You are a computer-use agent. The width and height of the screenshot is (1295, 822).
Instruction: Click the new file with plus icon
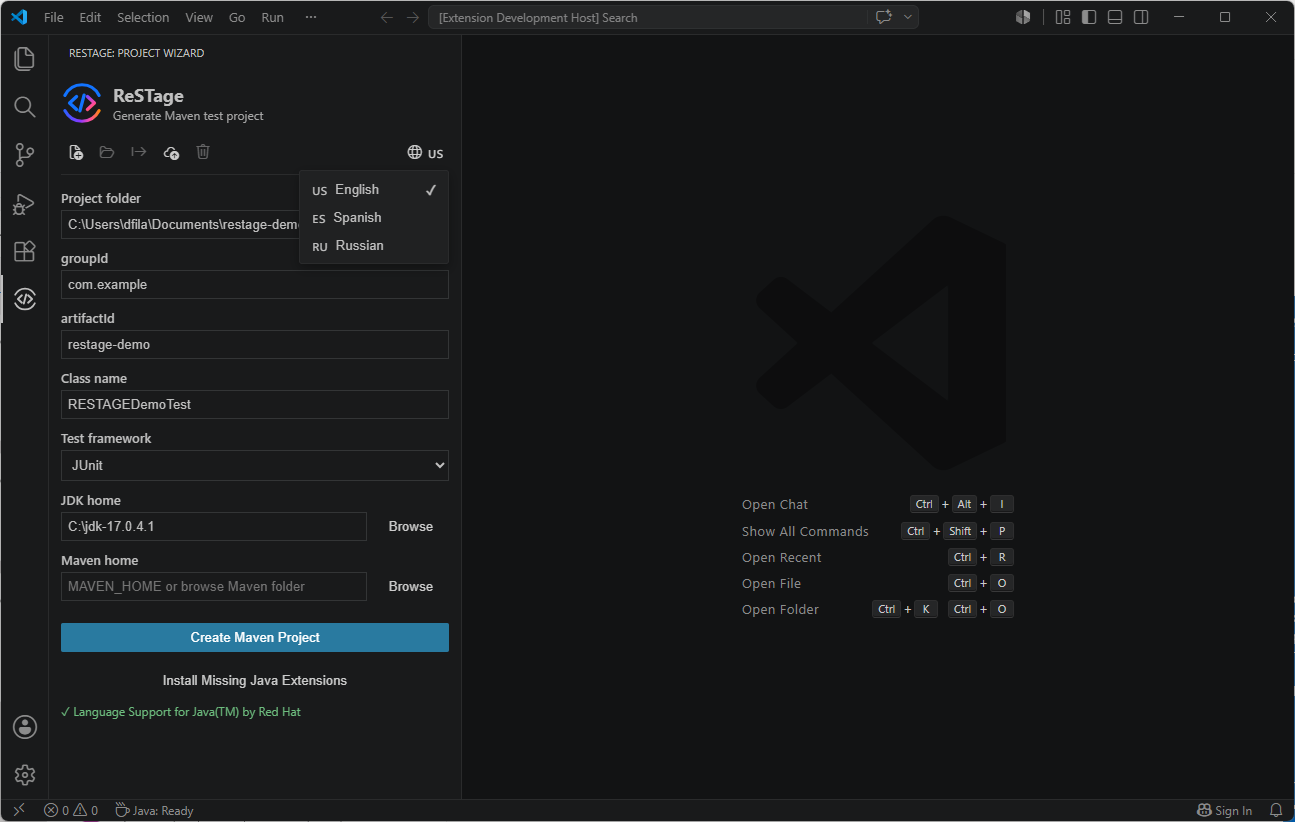click(76, 152)
